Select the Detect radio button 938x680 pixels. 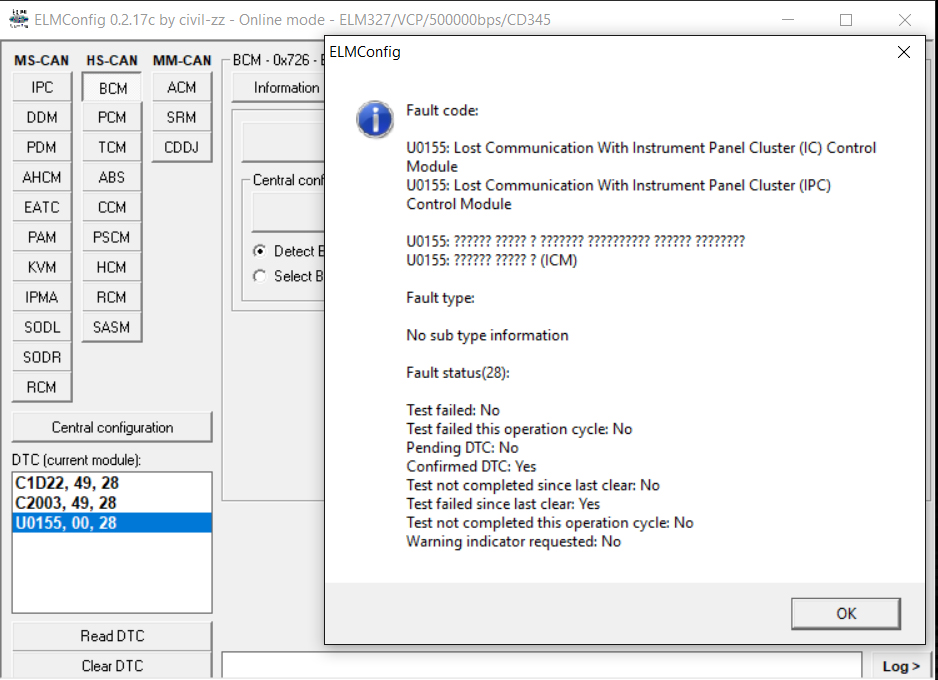point(260,251)
